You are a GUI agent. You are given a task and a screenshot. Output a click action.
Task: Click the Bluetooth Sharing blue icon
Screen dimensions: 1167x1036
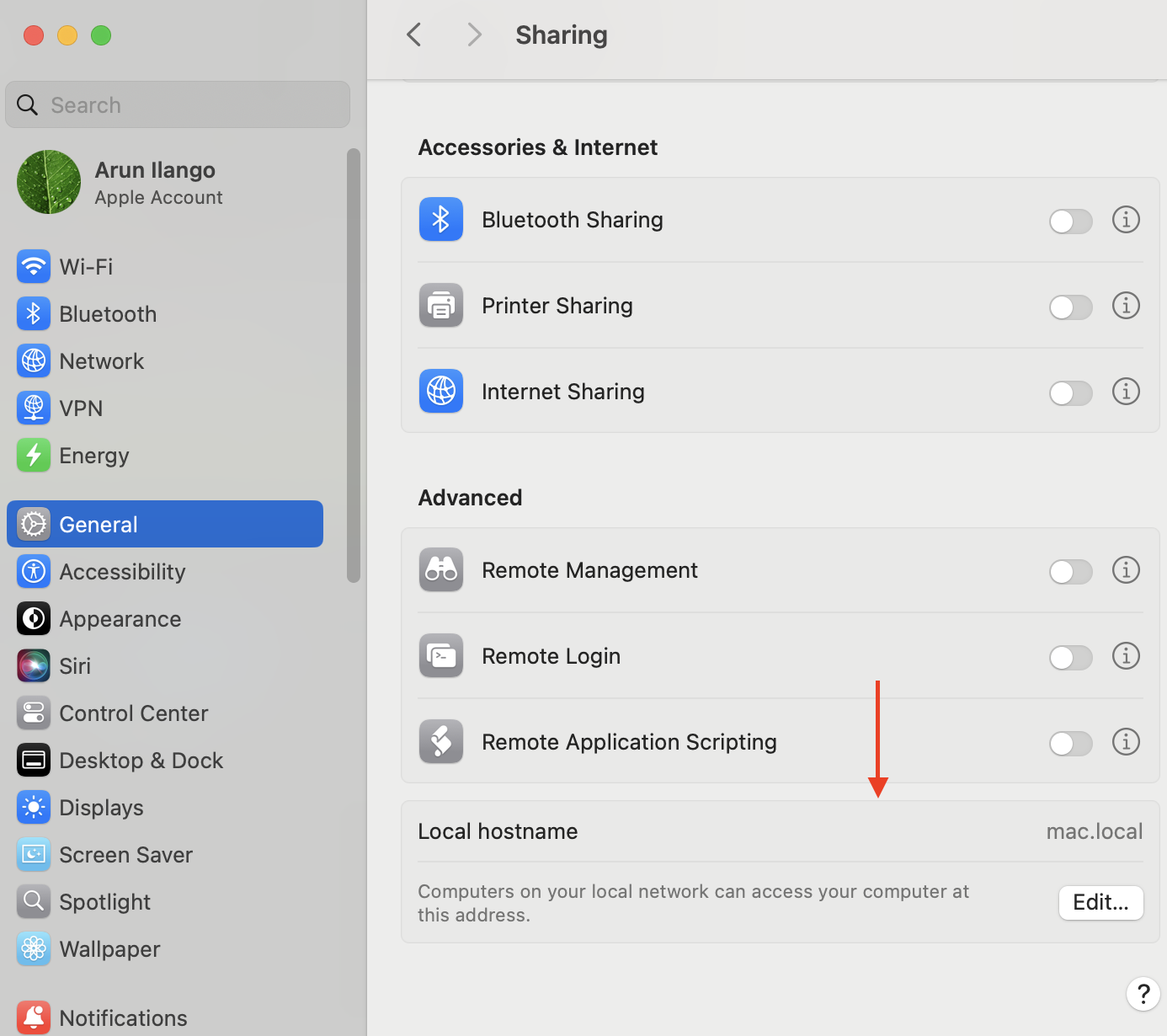441,219
